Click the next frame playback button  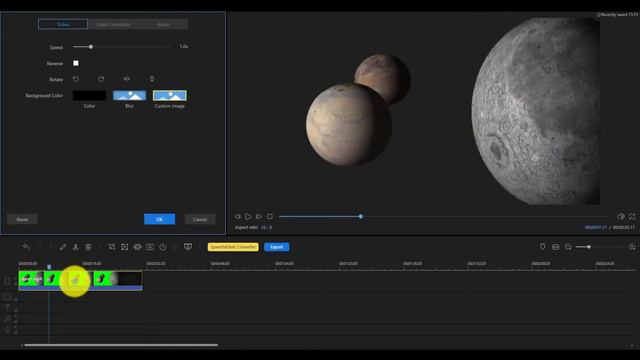(259, 216)
